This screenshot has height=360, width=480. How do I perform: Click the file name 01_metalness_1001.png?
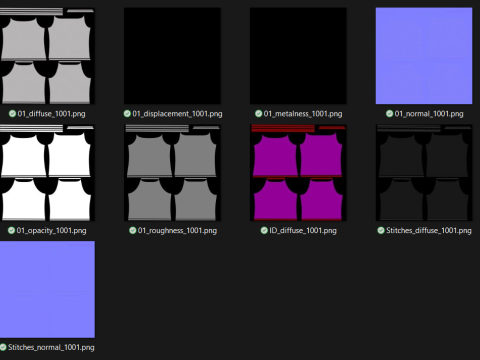tap(303, 114)
